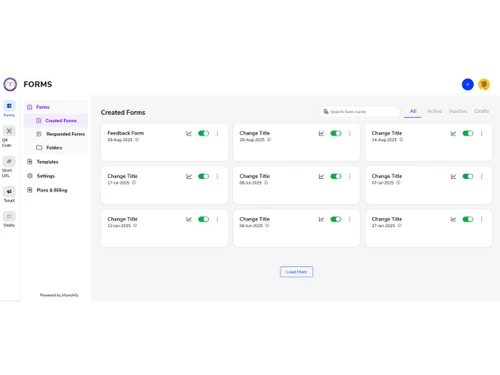
Task: Open the Feedback Form card title
Action: click(126, 133)
